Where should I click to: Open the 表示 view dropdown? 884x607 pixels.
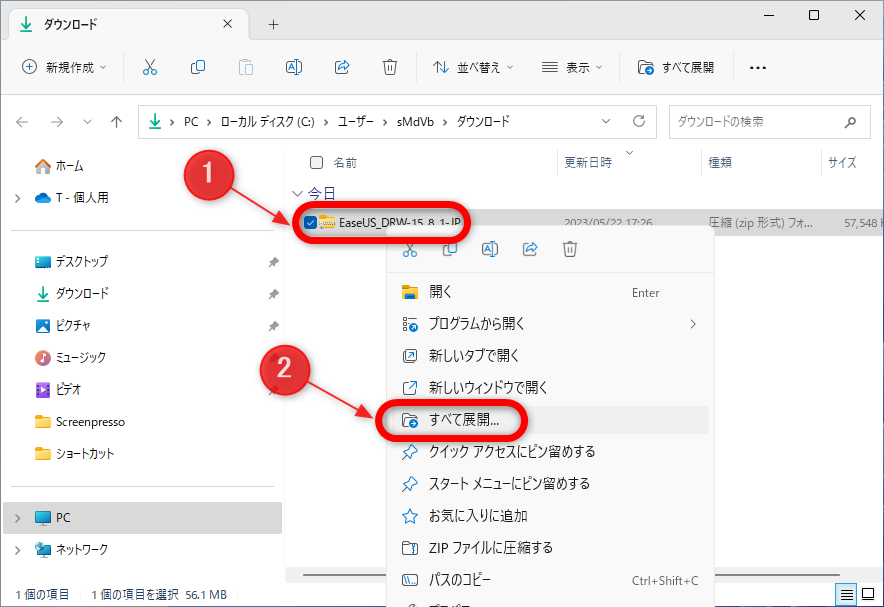pos(573,67)
